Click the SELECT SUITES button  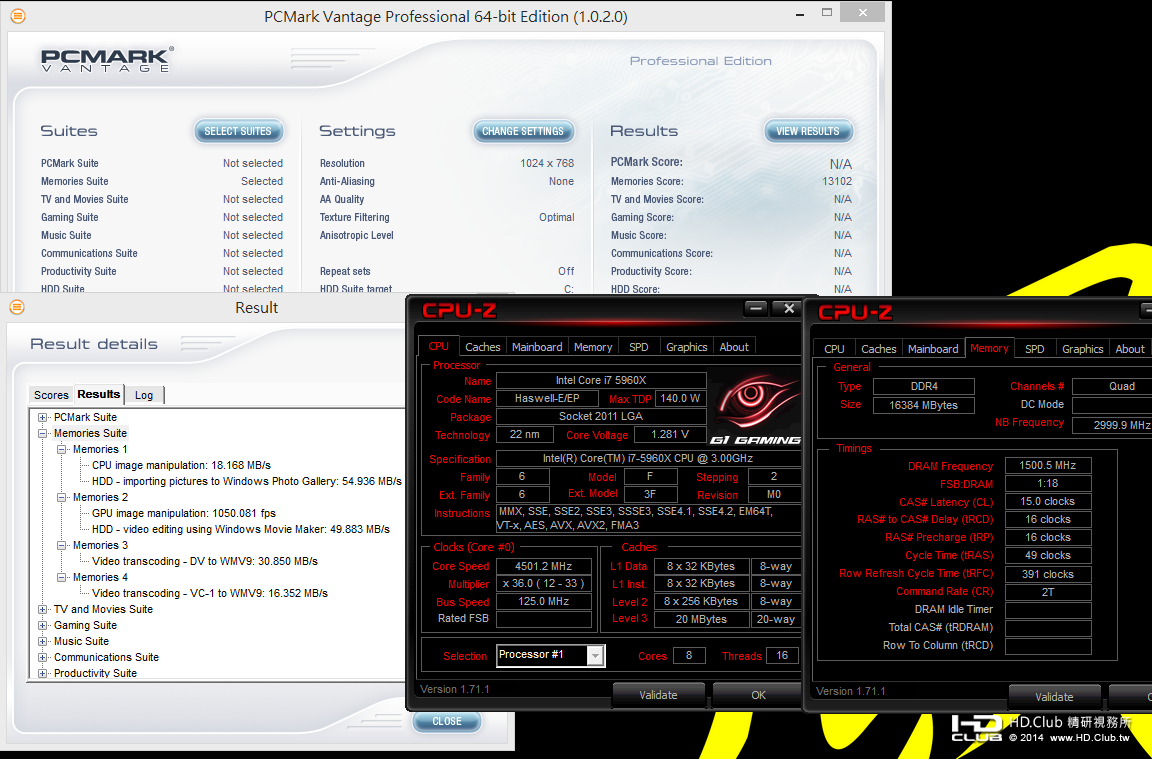238,132
